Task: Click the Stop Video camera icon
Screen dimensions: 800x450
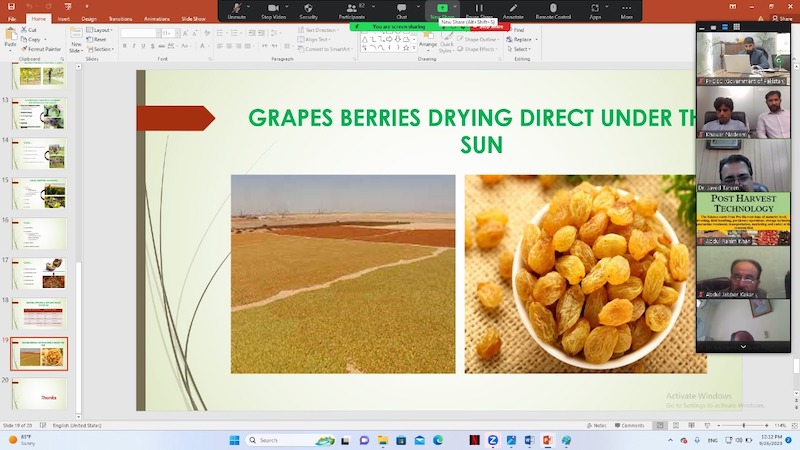Action: coord(272,8)
